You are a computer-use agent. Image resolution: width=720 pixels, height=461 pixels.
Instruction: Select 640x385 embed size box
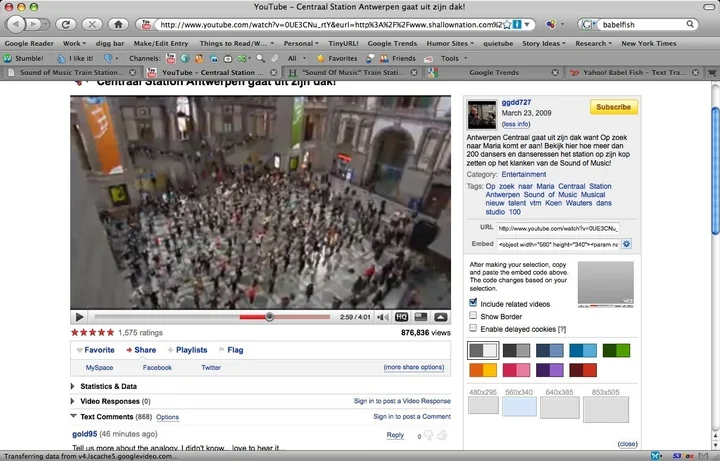click(x=560, y=407)
